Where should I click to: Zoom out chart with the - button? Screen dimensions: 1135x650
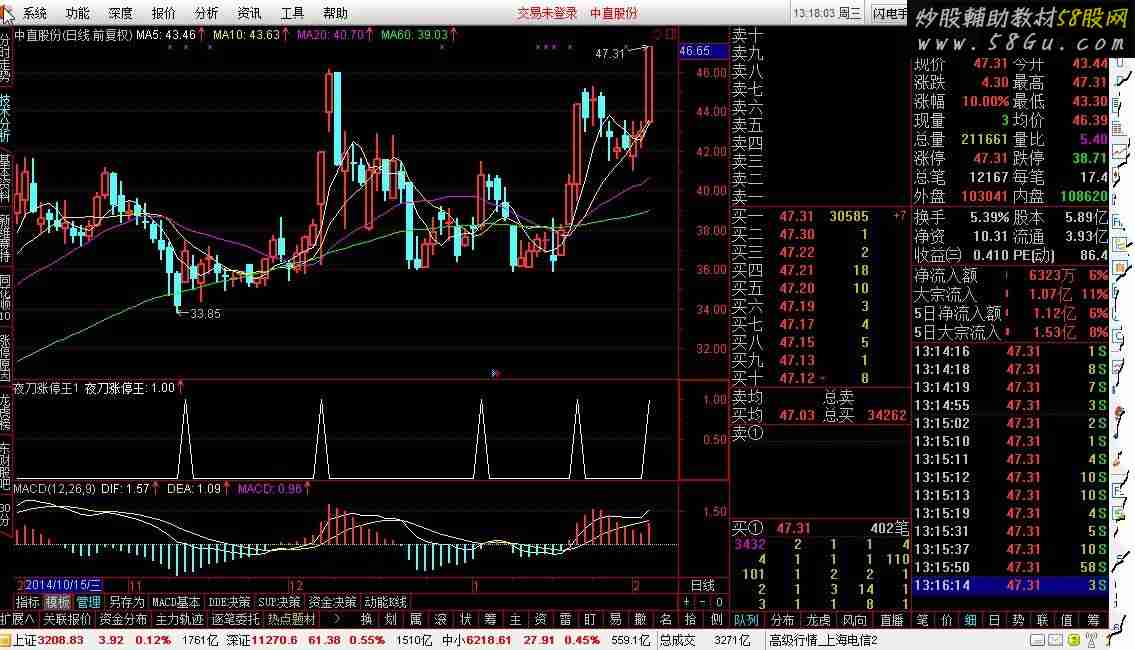[x=703, y=602]
